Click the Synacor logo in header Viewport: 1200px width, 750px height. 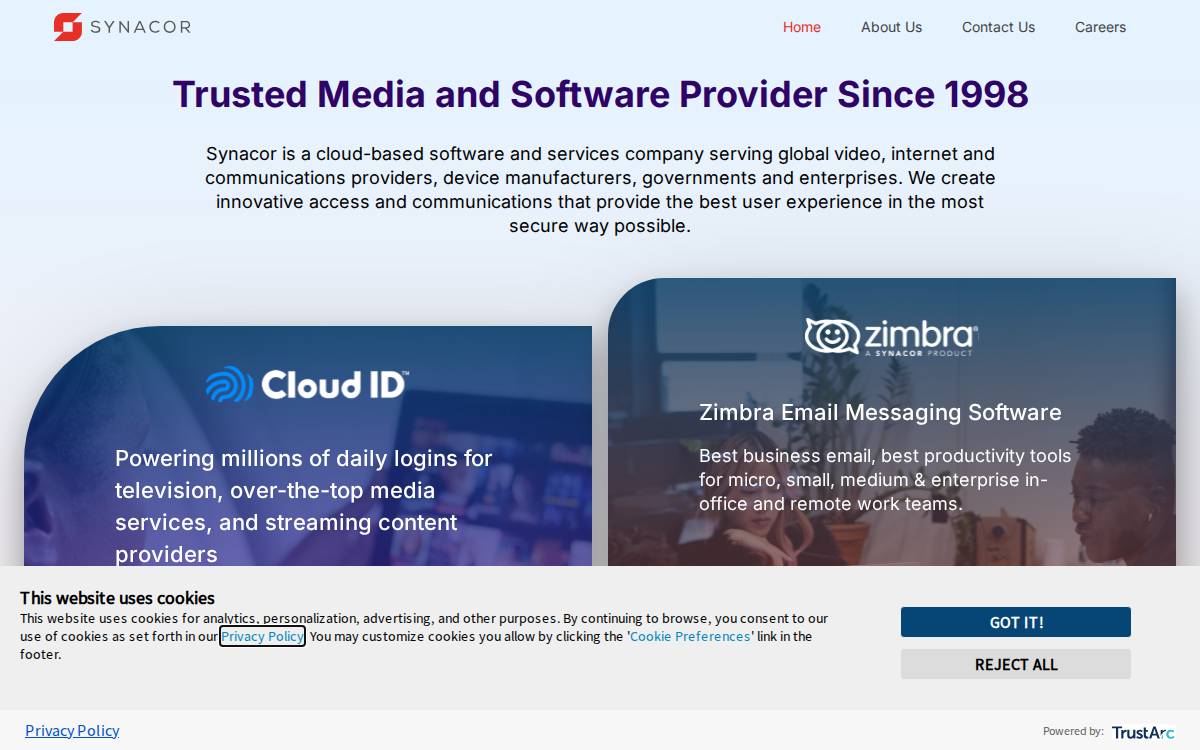pyautogui.click(x=122, y=27)
